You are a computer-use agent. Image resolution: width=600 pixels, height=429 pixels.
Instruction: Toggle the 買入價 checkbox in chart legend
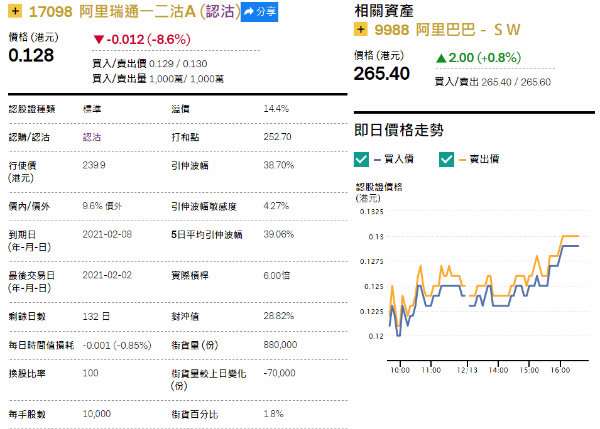(x=361, y=159)
